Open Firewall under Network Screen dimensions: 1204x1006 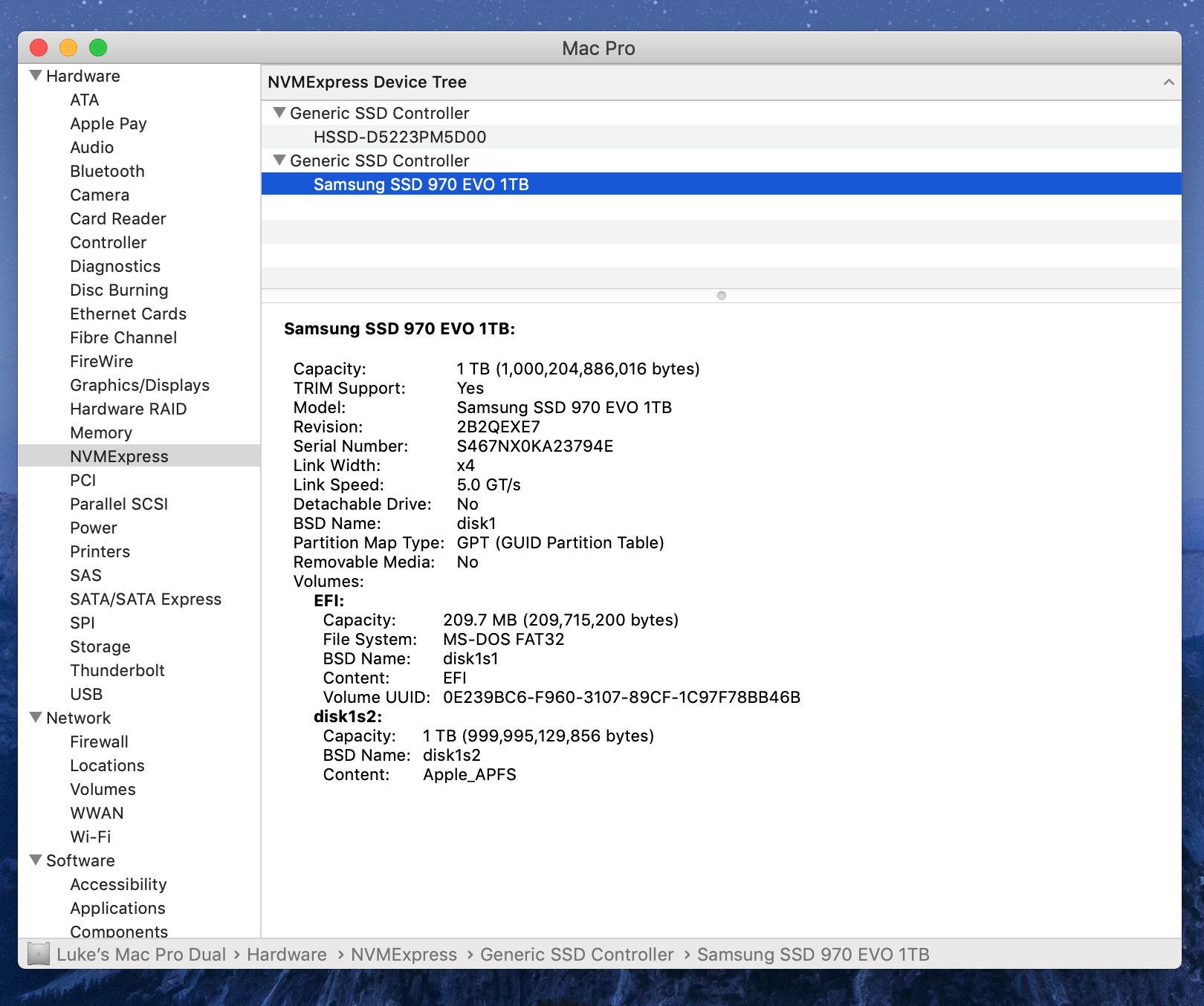[100, 741]
